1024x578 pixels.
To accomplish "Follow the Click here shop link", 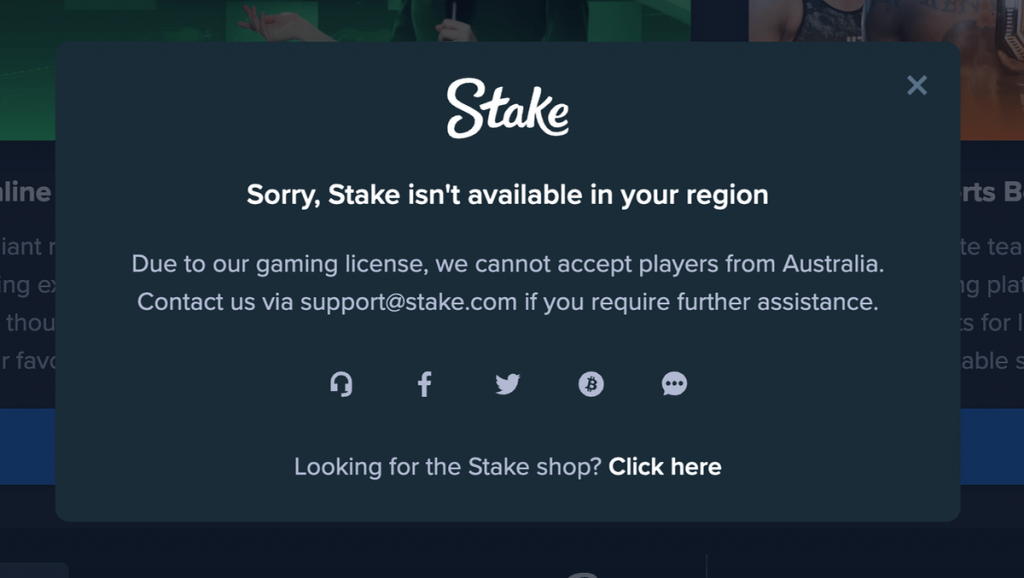I will pos(665,467).
